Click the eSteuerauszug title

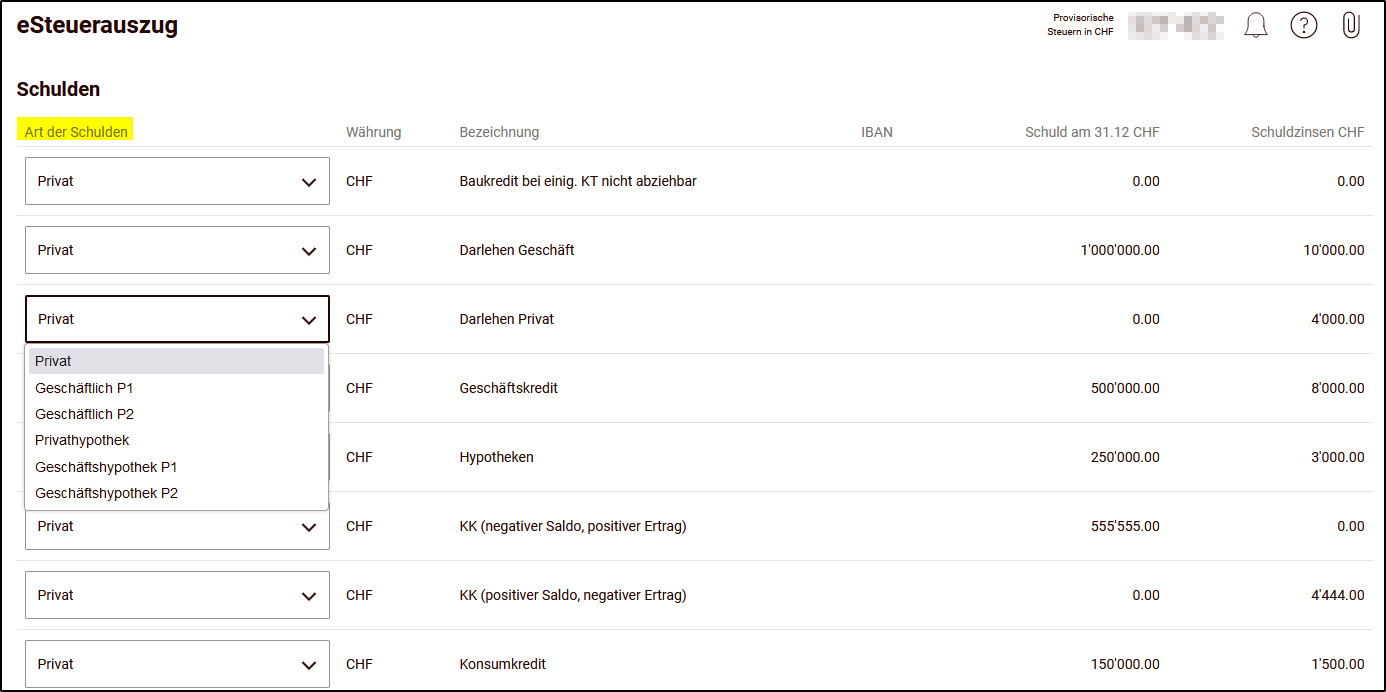click(x=97, y=26)
